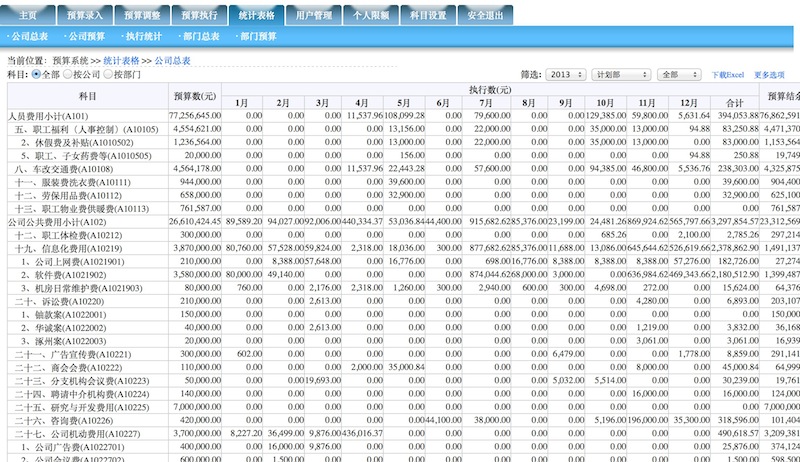Select the 二十二、商会会费(A10222) row
Viewport: 800px width, 462px height.
[68, 368]
